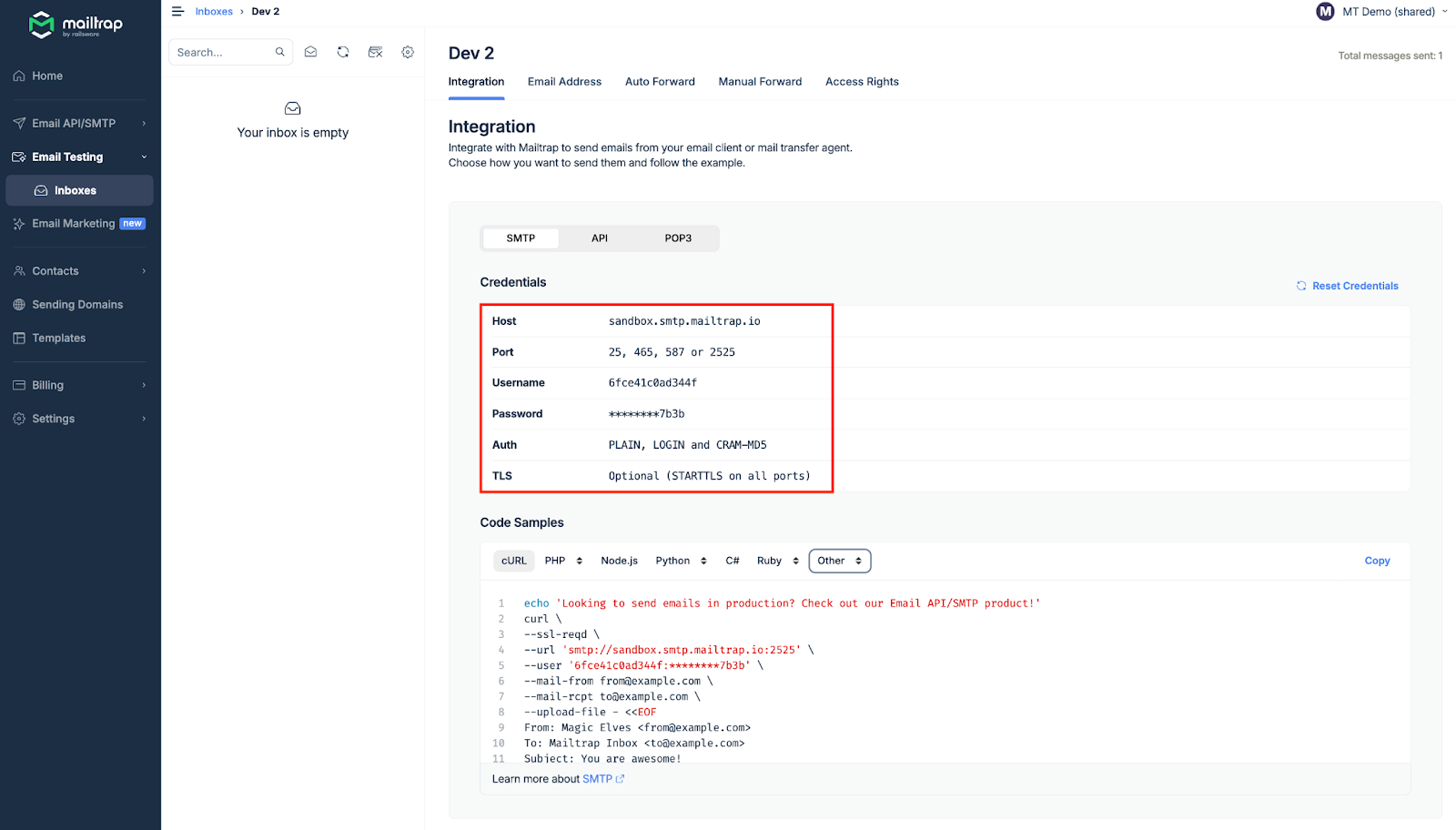1456x830 pixels.
Task: Click the TLS value Optional (STARTTLS on all ports)
Action: click(x=709, y=476)
